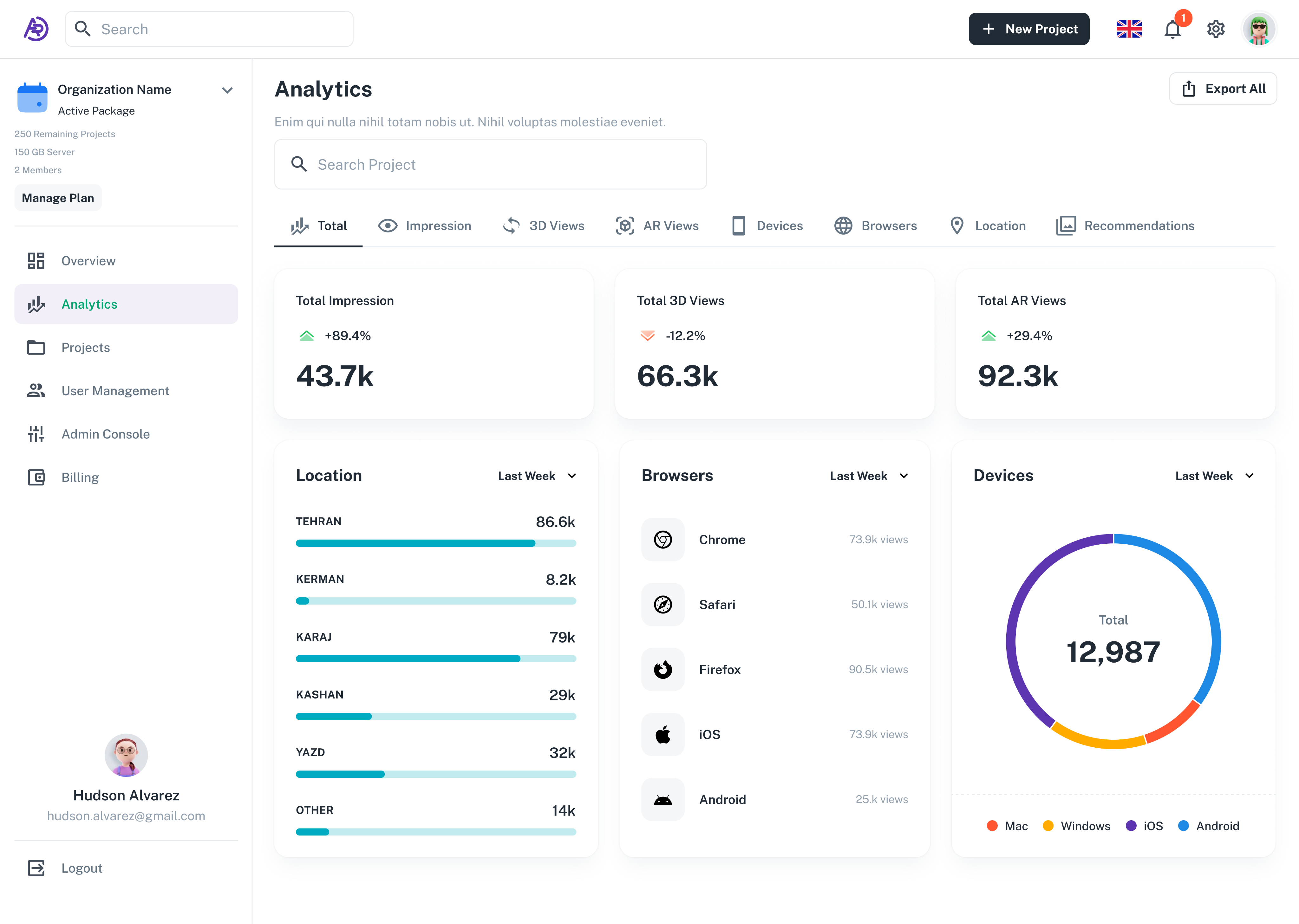Click the app logo in the header
Image resolution: width=1299 pixels, height=924 pixels.
(x=36, y=29)
